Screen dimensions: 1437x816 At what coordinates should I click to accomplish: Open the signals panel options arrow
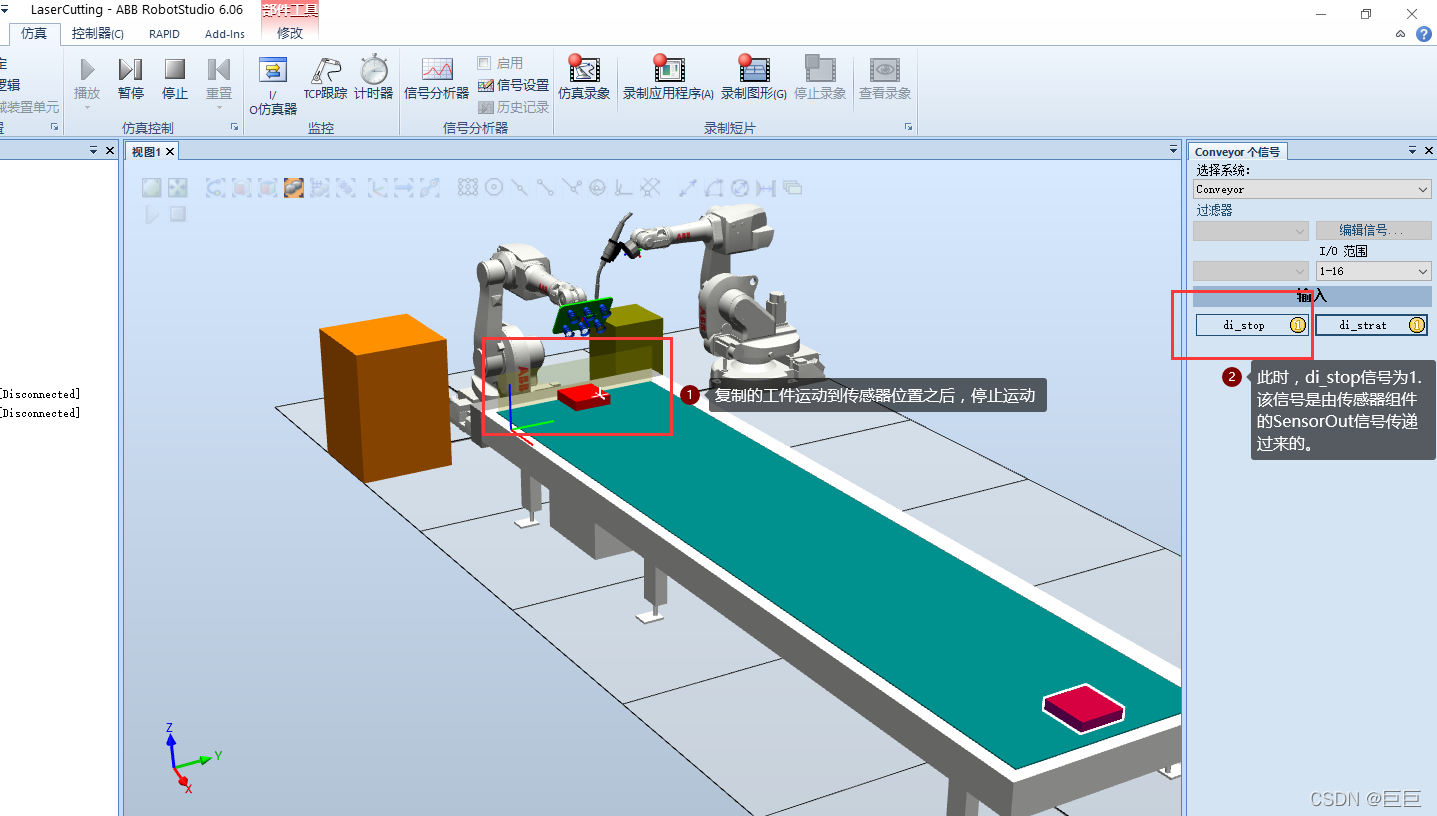pyautogui.click(x=1412, y=151)
